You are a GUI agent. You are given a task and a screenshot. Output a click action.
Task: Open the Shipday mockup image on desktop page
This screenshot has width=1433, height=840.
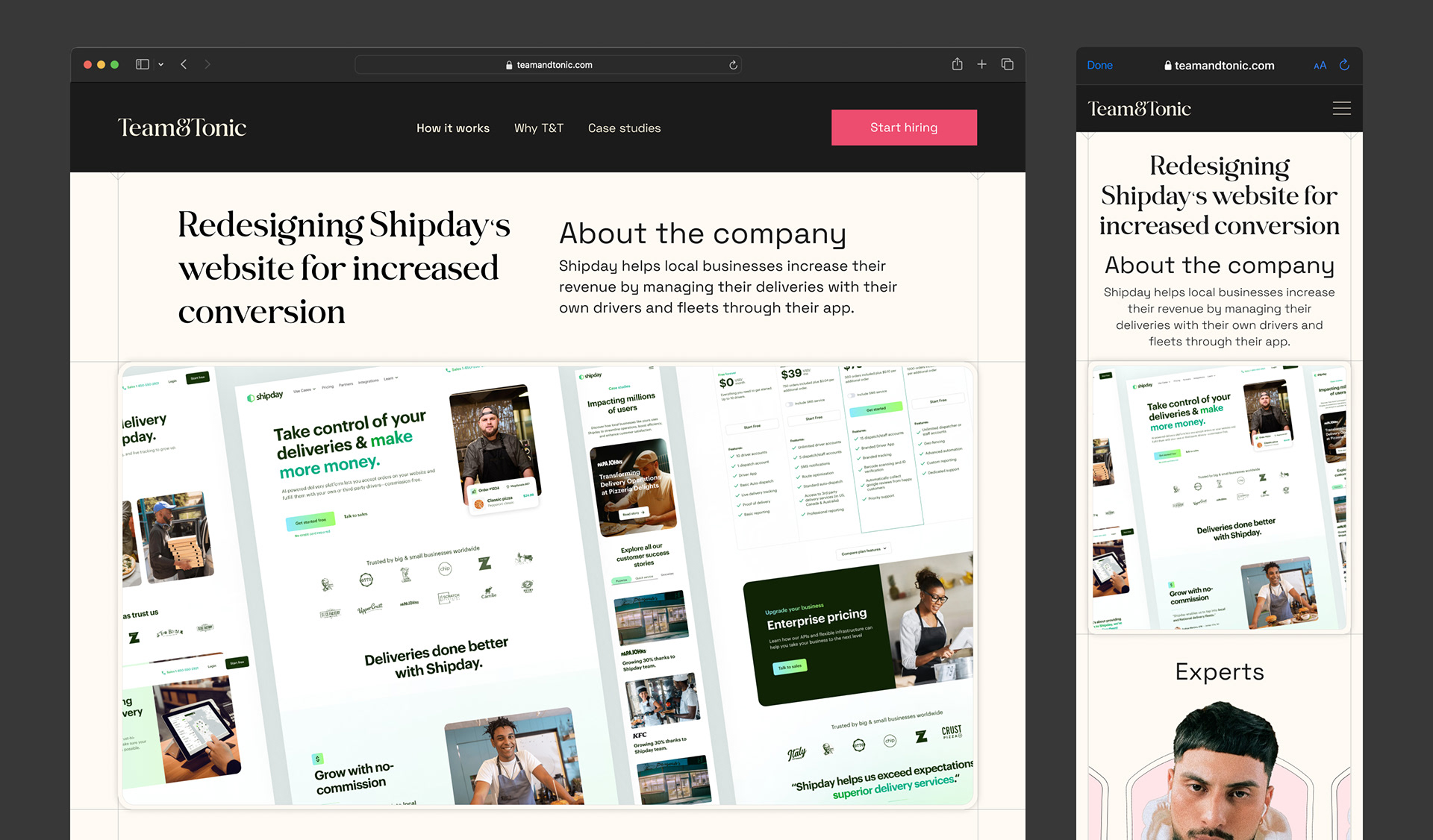point(548,585)
